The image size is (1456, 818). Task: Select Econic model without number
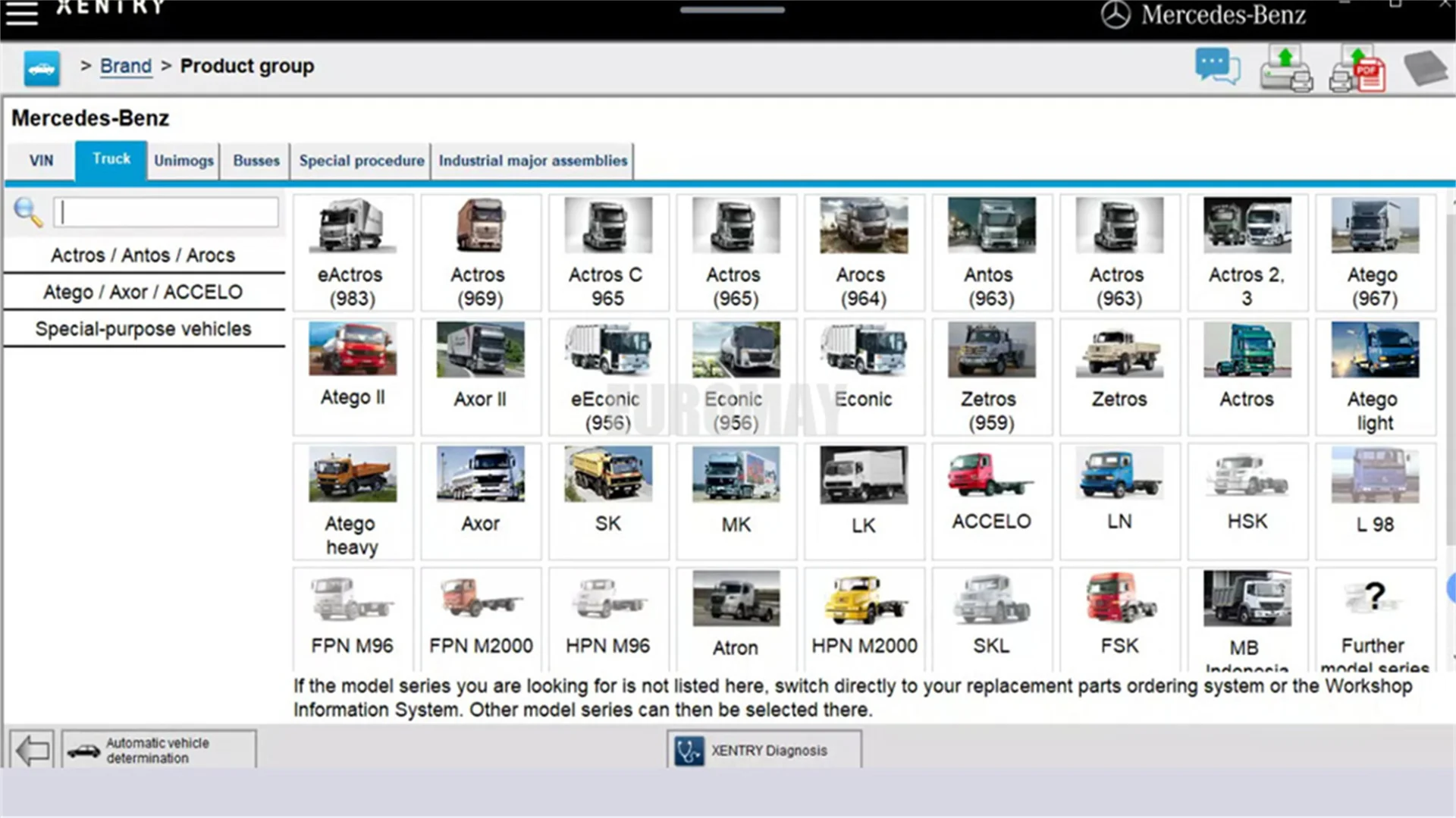[864, 377]
